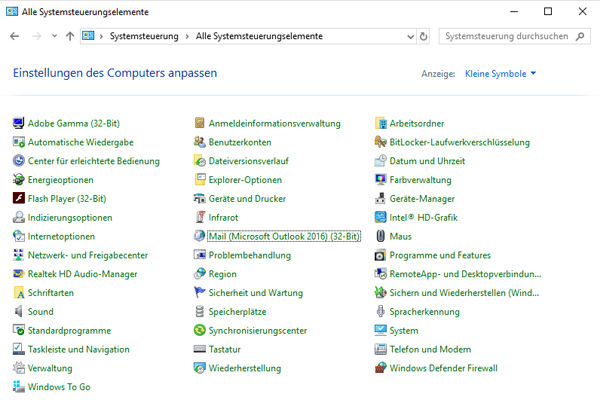
Task: Open the Sichern und Wiederherstellen link
Action: pos(464,293)
